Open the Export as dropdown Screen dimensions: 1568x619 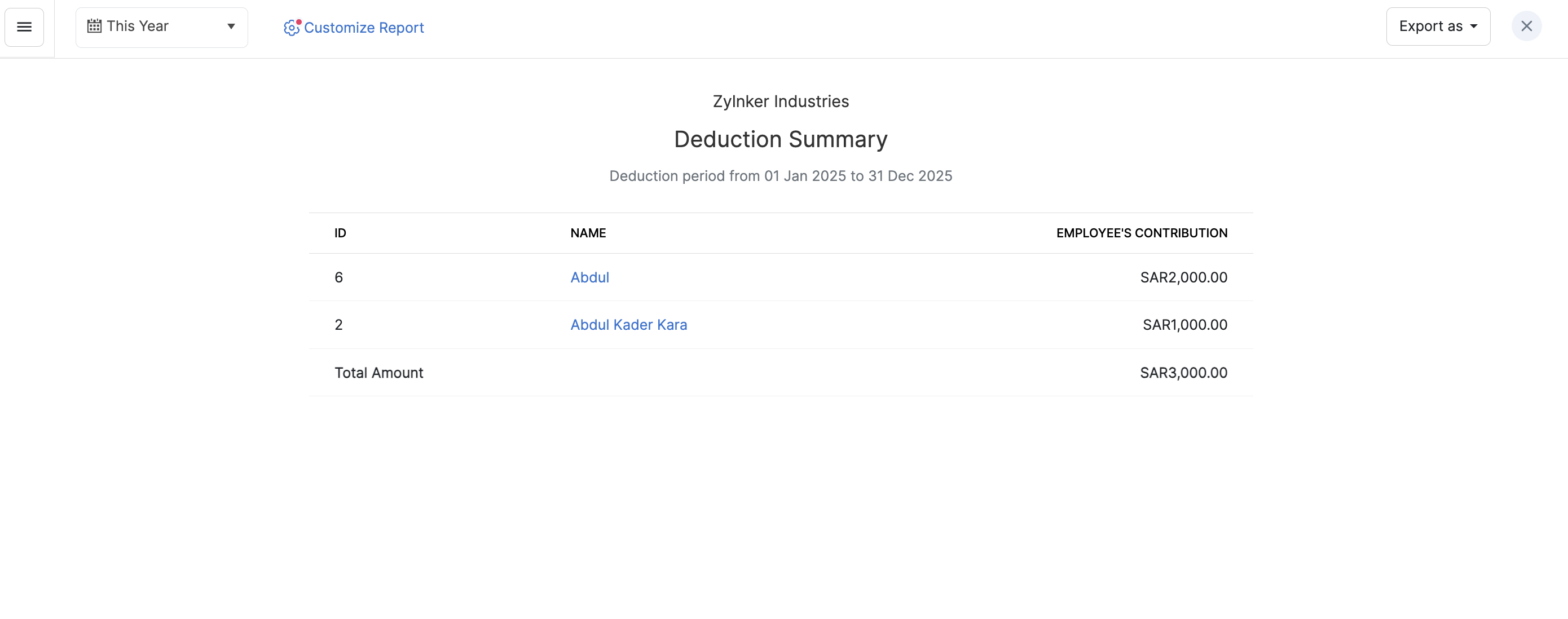[1438, 26]
